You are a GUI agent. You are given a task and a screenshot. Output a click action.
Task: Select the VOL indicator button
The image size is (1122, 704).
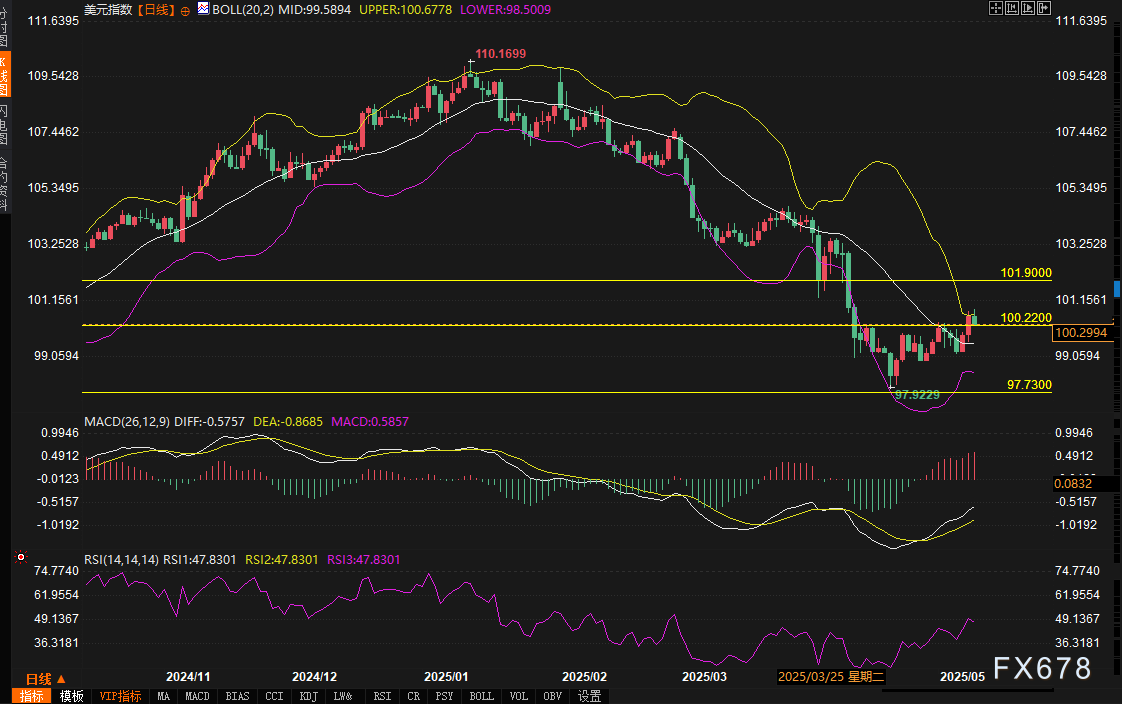click(x=519, y=696)
